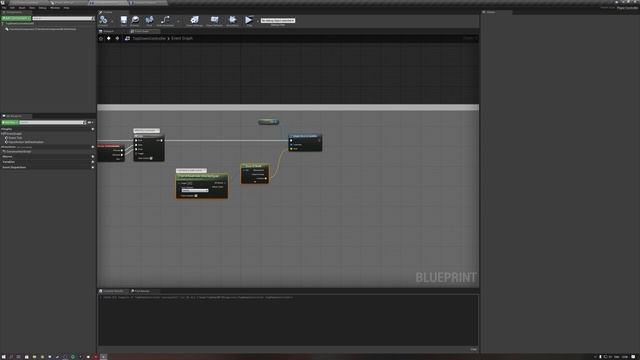
Task: Add a new function with the Functions plus icon
Action: (x=93, y=147)
